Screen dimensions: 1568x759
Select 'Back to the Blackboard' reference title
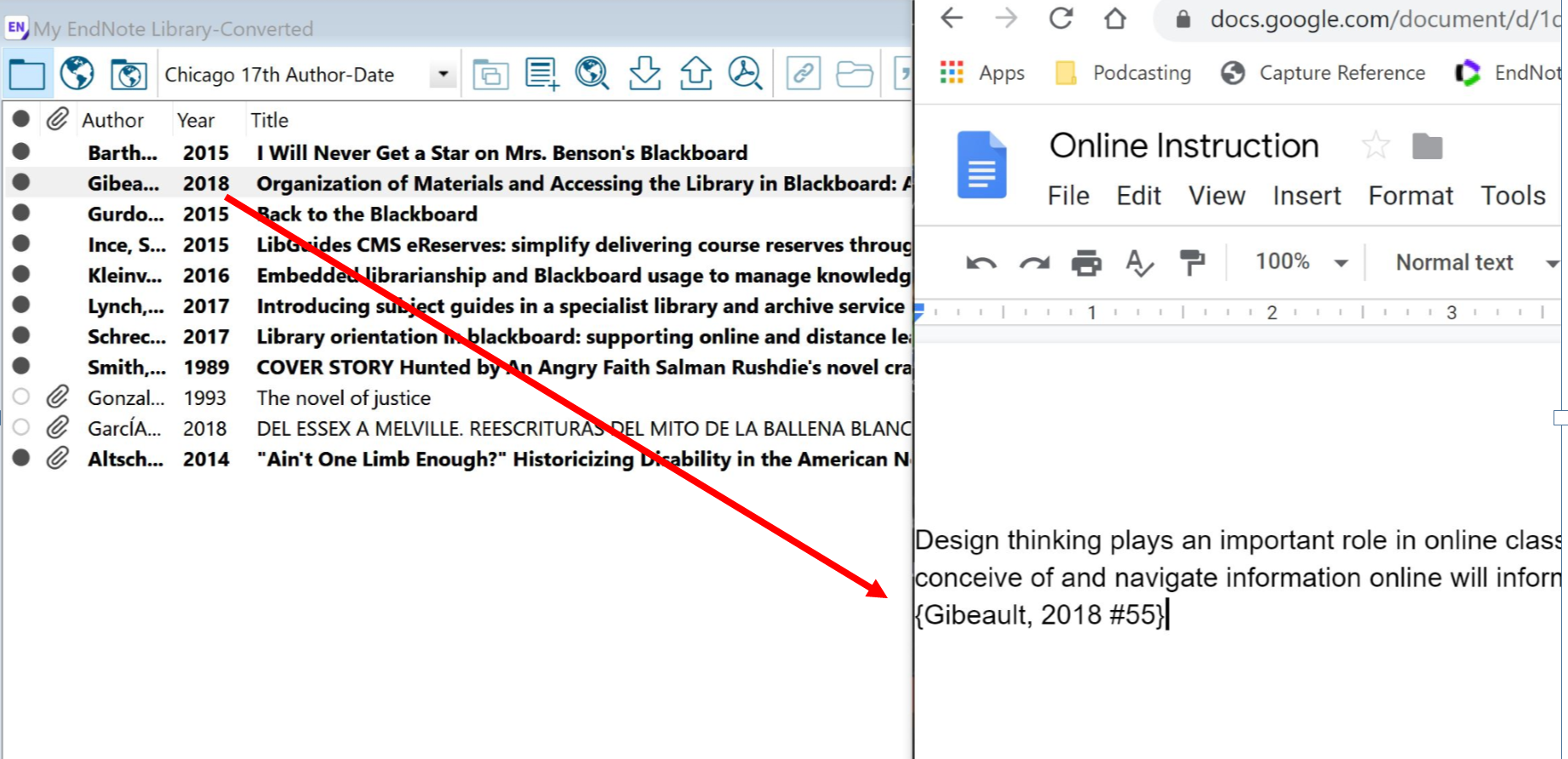(367, 214)
